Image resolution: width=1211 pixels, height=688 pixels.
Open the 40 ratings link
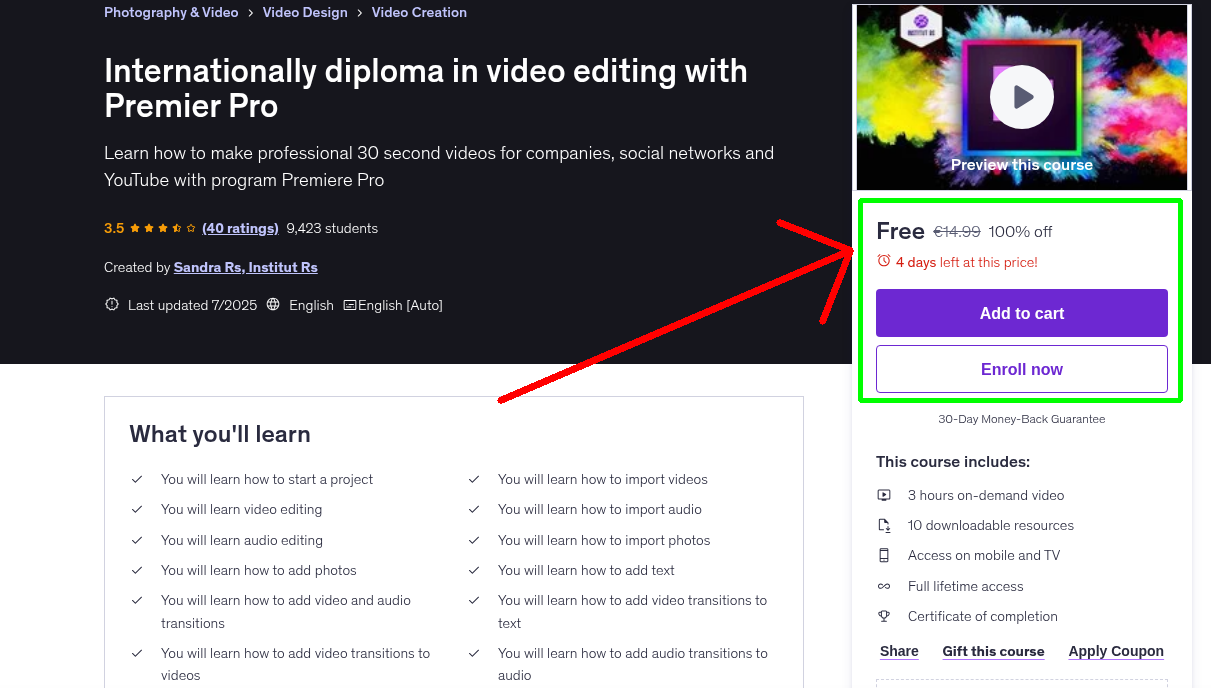pos(240,228)
